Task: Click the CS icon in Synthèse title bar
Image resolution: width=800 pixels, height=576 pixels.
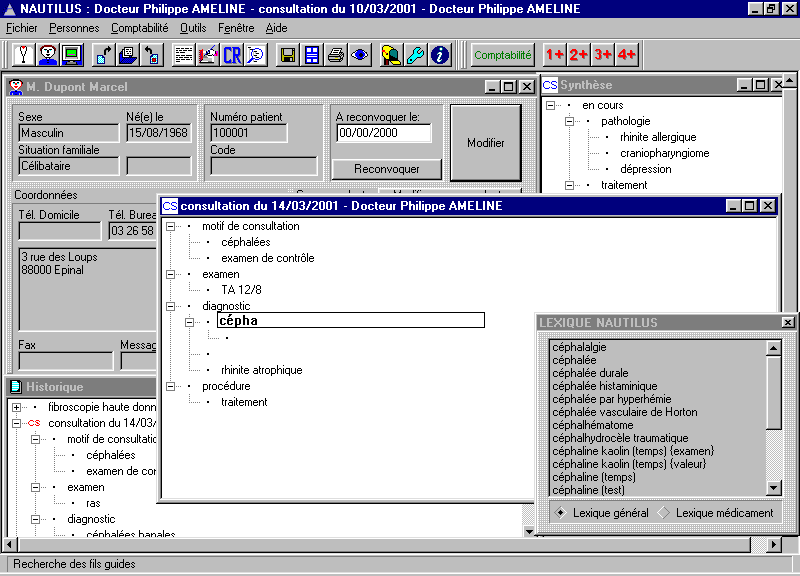Action: coord(550,85)
